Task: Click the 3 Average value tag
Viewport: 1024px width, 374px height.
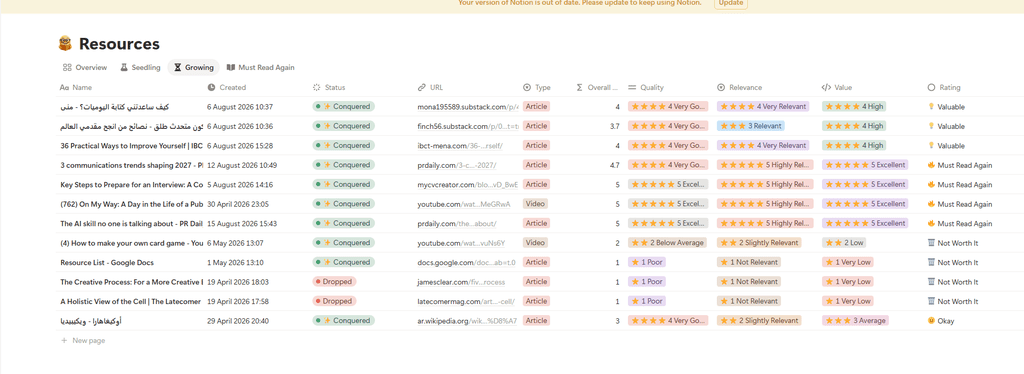Action: pyautogui.click(x=856, y=321)
